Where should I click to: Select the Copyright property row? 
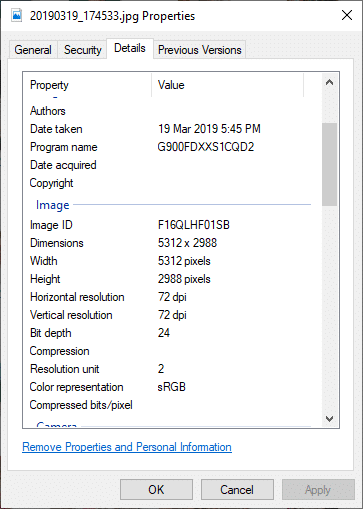(x=170, y=183)
